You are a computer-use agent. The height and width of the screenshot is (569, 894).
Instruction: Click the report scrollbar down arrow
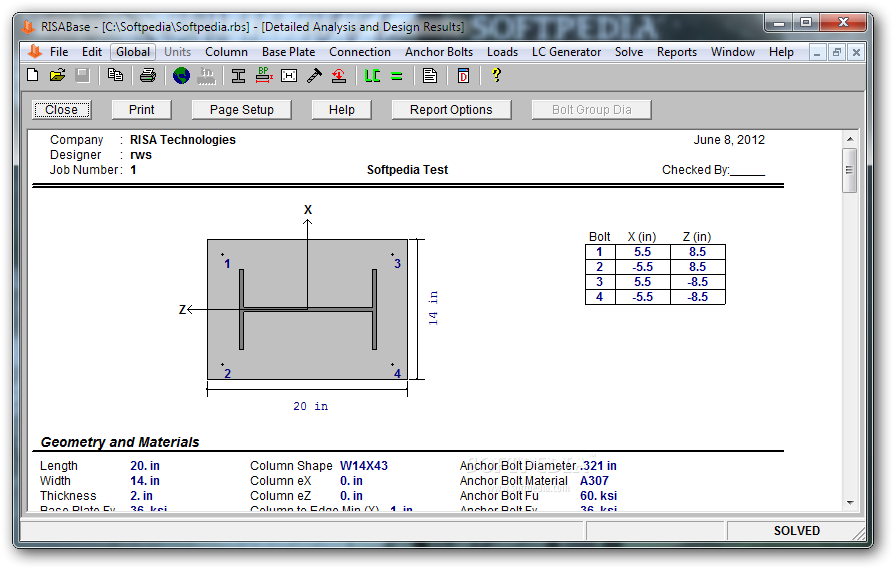[850, 503]
